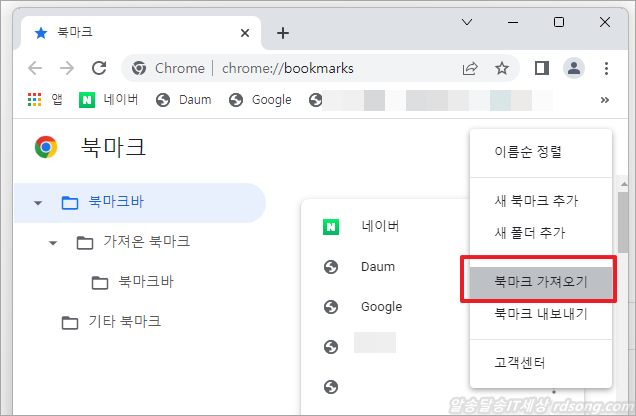The image size is (636, 416).
Task: Collapse the 북마크바 folder tree
Action: [38, 203]
